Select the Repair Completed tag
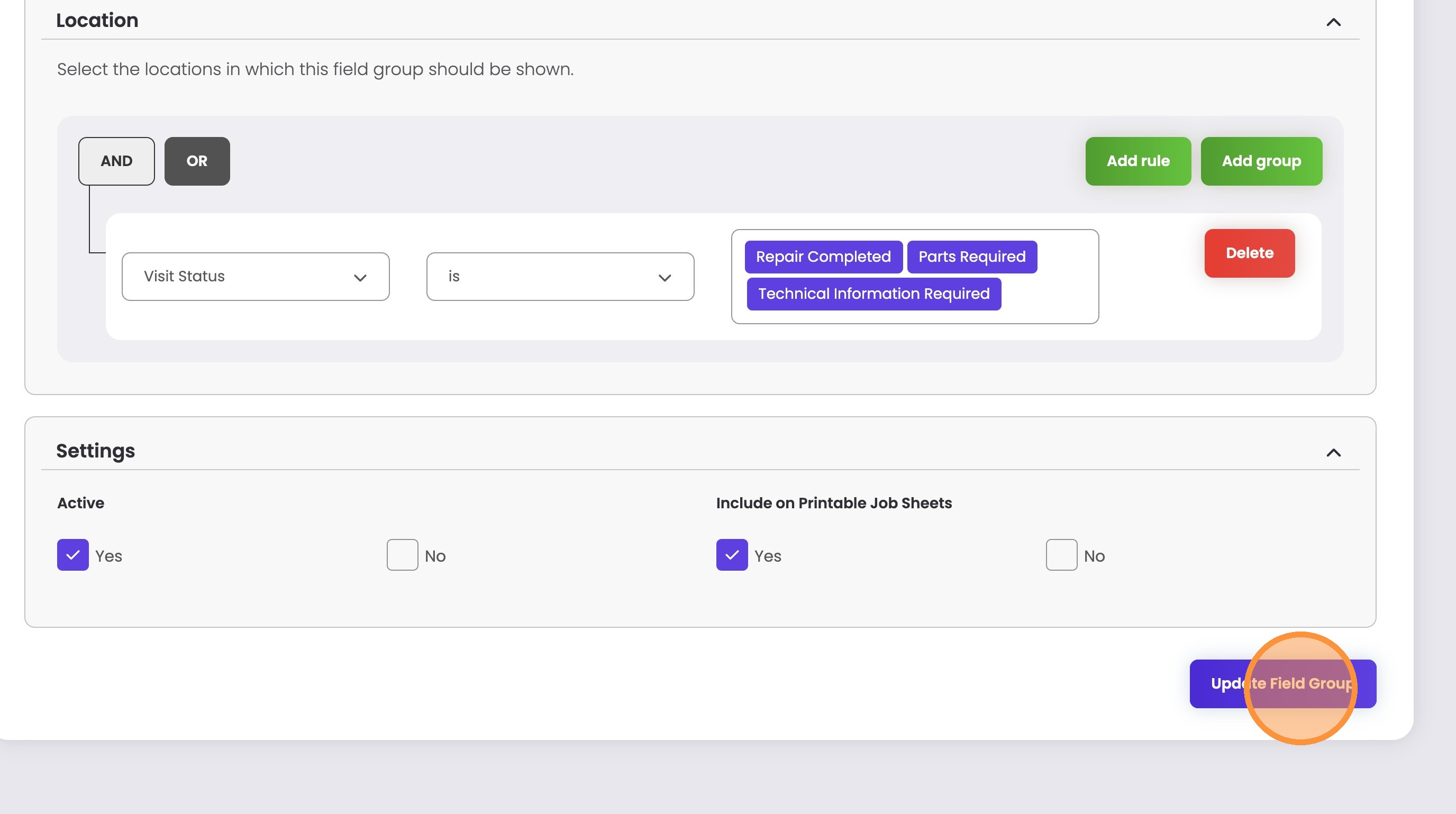The height and width of the screenshot is (814, 1456). (x=823, y=257)
